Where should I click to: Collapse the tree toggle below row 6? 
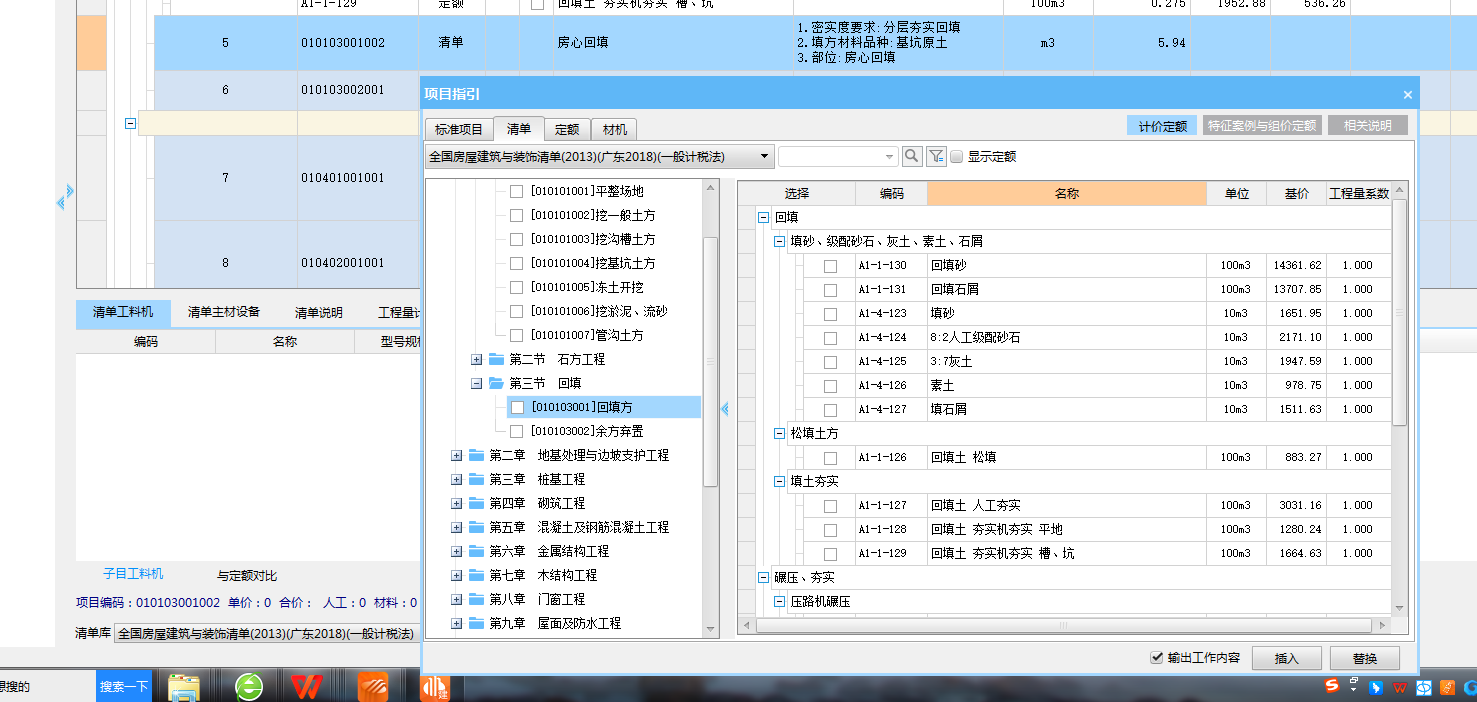130,124
